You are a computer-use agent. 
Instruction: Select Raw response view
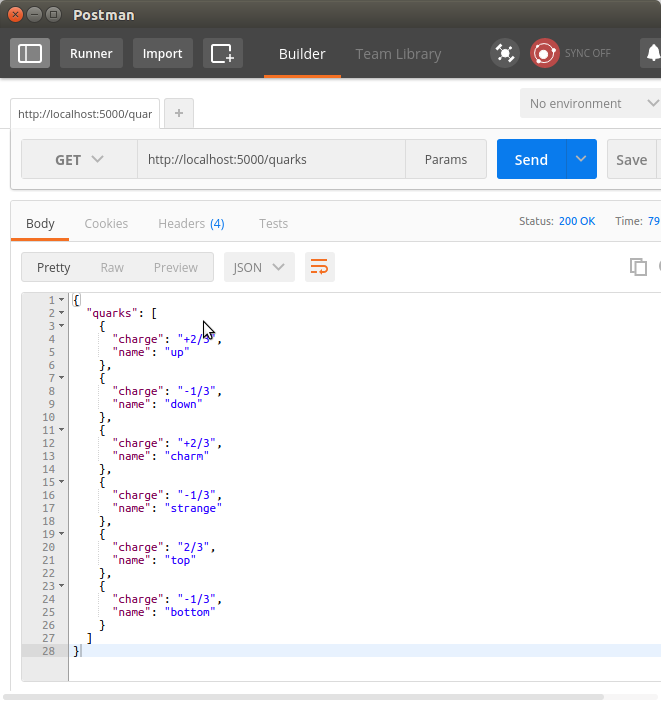112,267
